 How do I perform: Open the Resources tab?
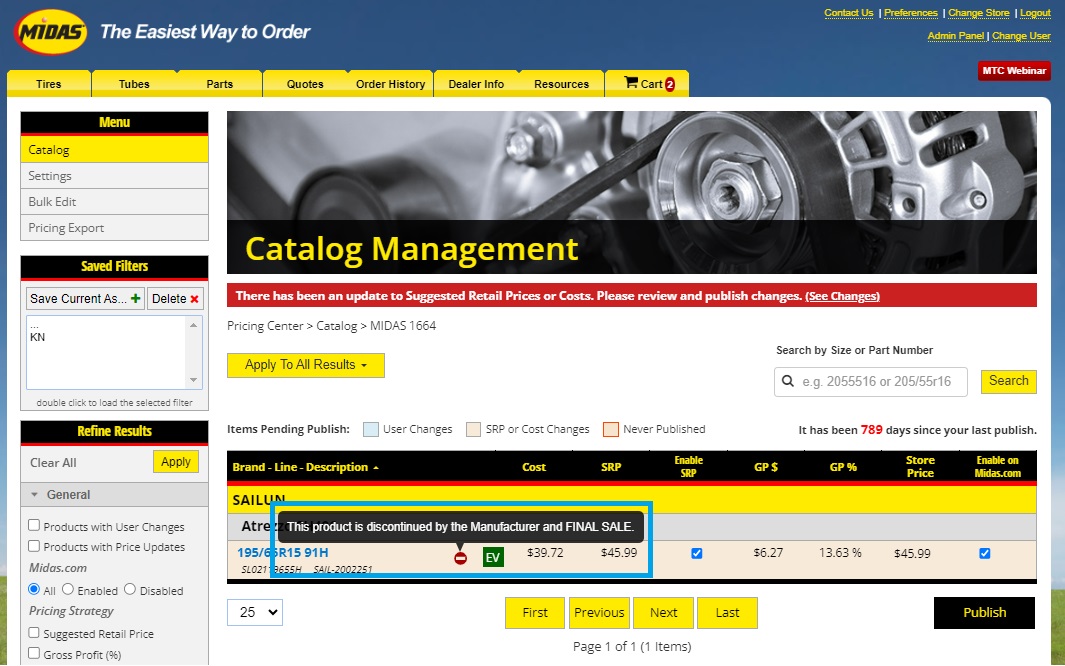tap(562, 84)
